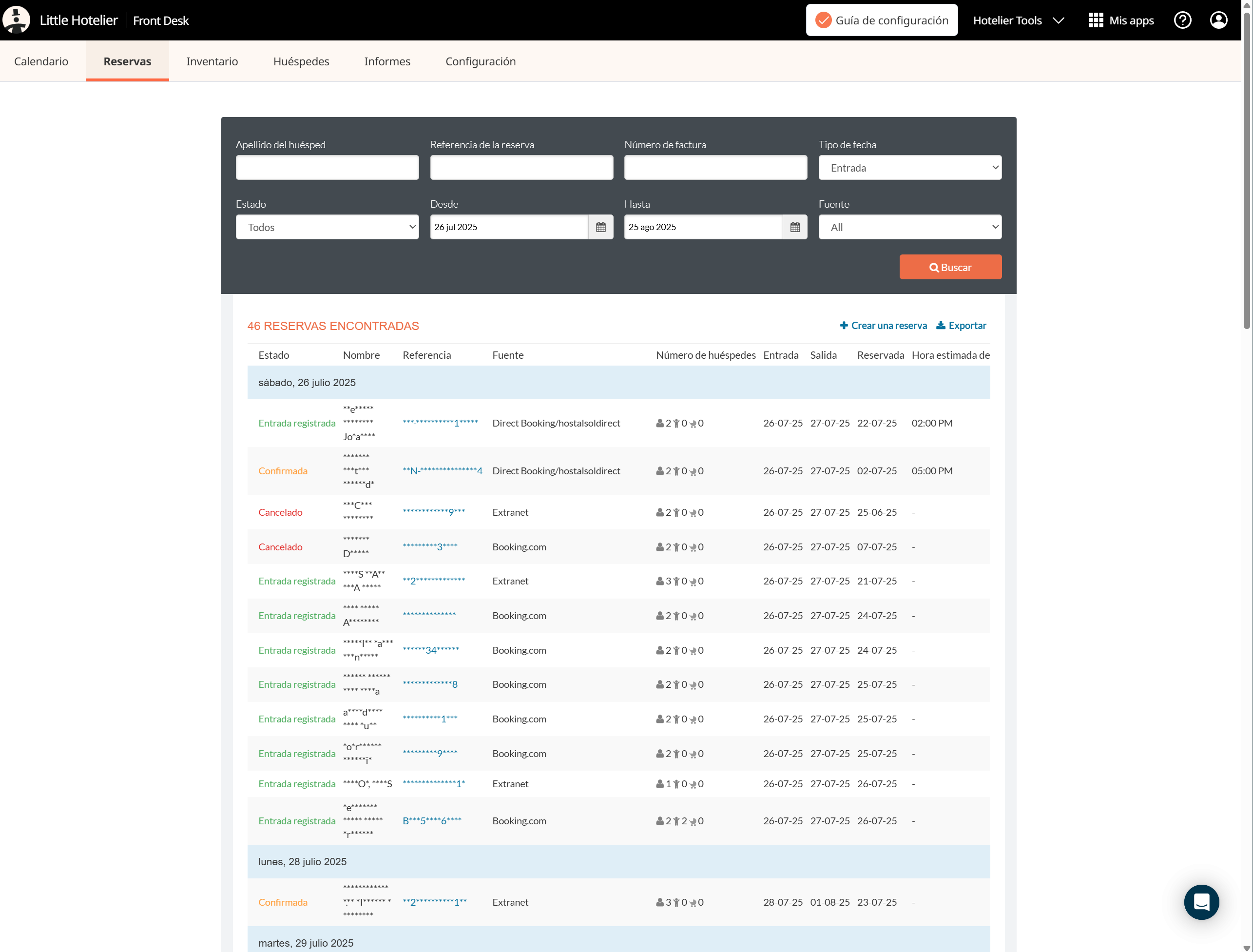
Task: Open the Informes tab
Action: click(387, 61)
